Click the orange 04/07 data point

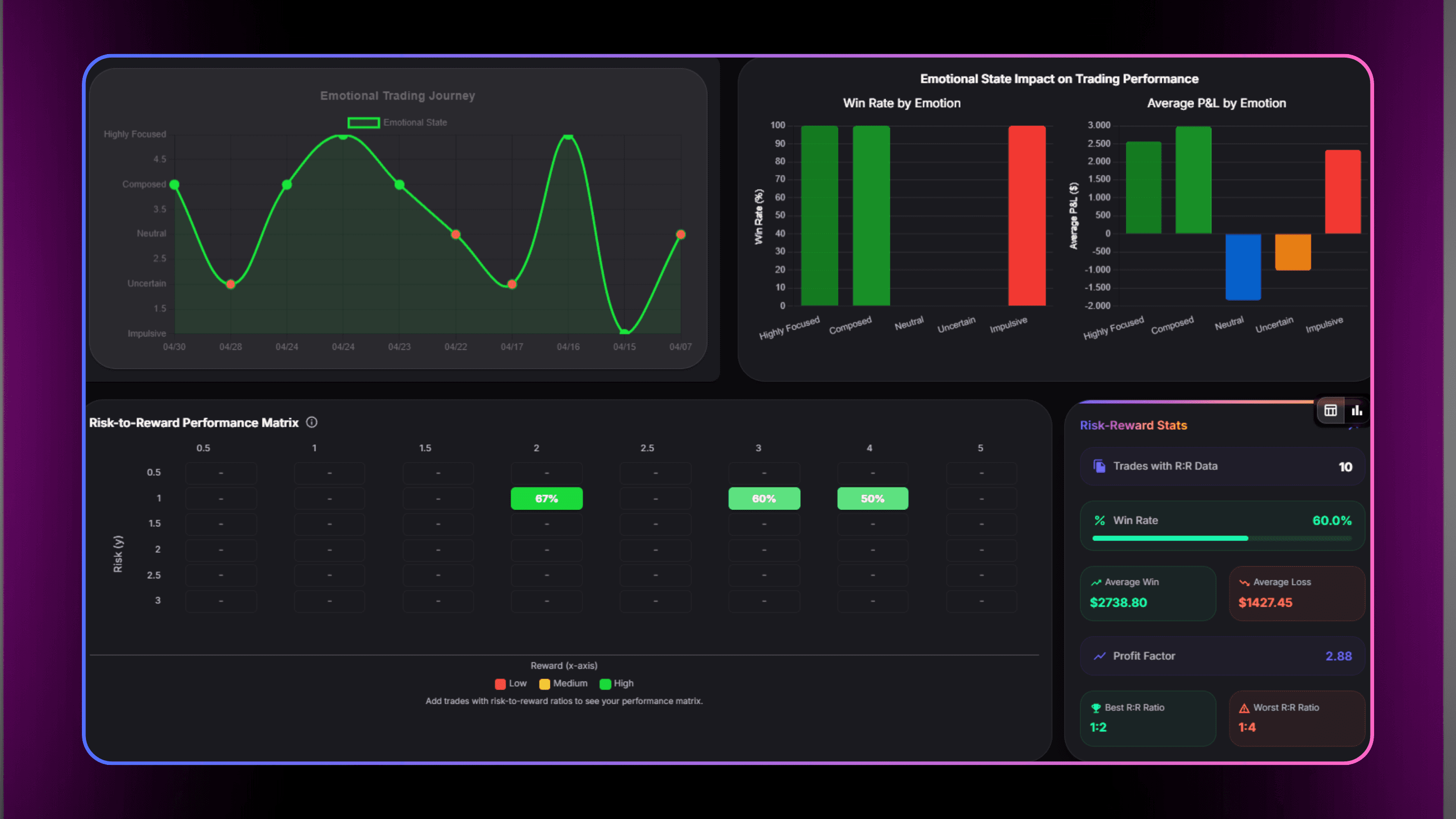click(680, 234)
